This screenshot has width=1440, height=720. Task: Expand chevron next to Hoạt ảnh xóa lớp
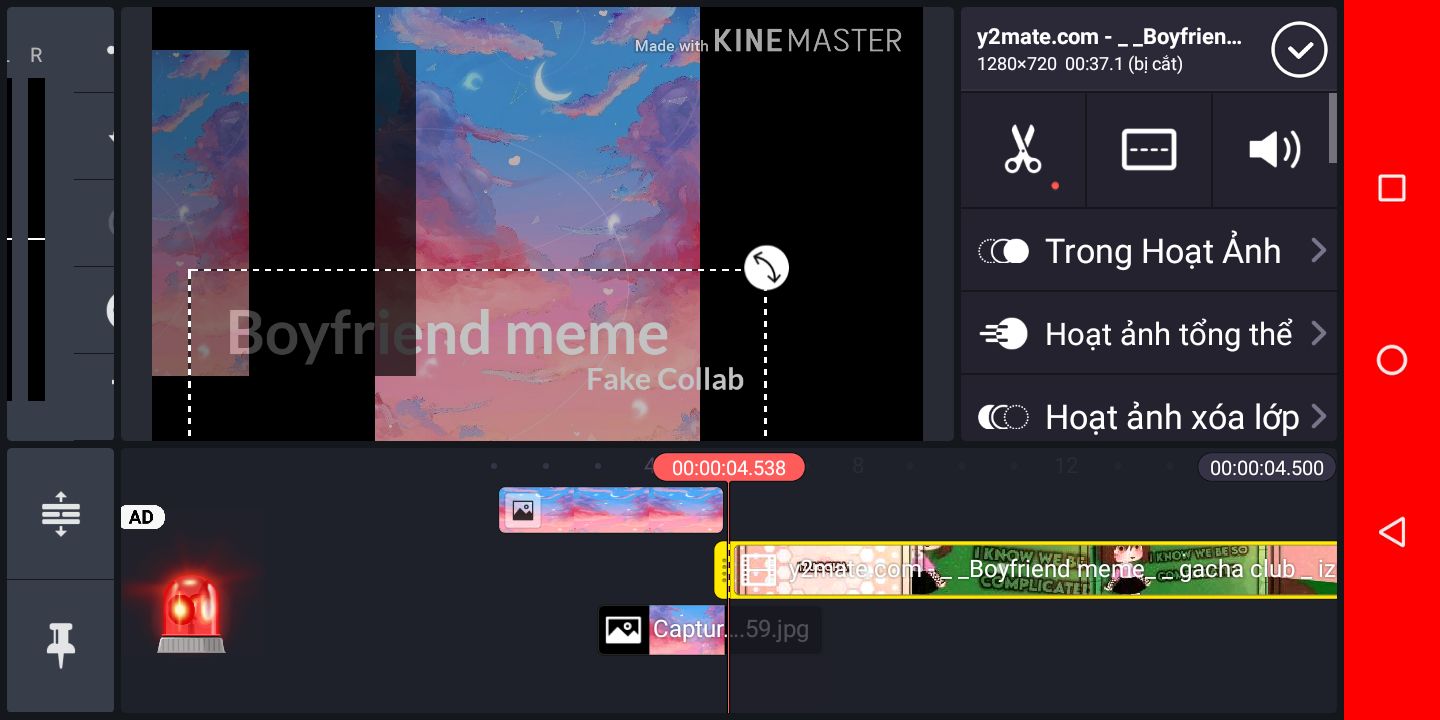[x=1319, y=416]
